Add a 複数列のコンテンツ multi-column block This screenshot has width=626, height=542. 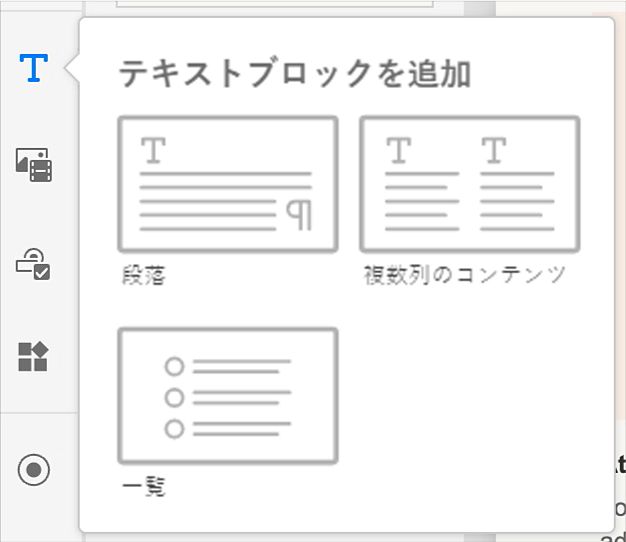(x=470, y=184)
